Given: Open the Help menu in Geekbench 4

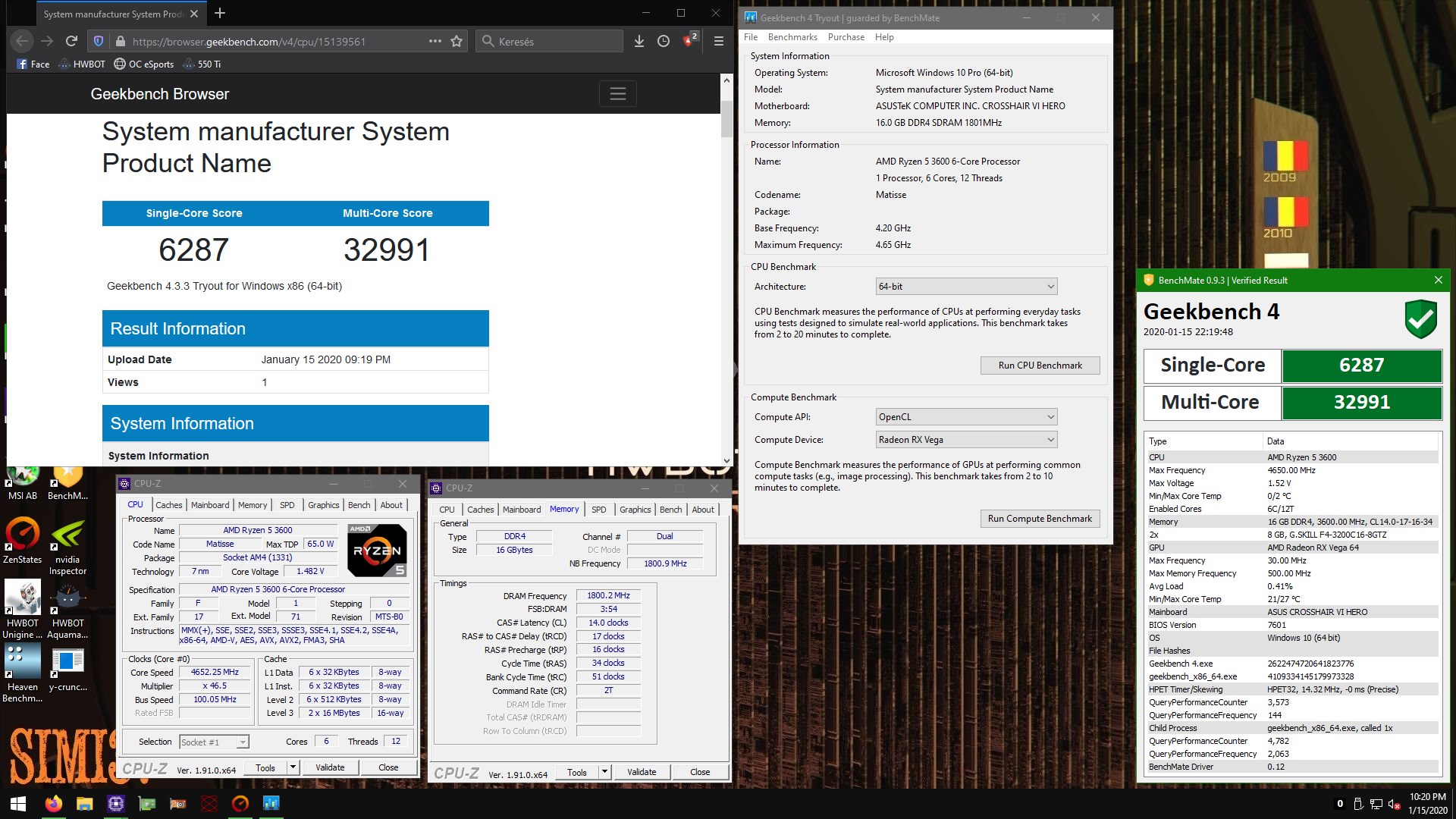Looking at the screenshot, I should 884,36.
